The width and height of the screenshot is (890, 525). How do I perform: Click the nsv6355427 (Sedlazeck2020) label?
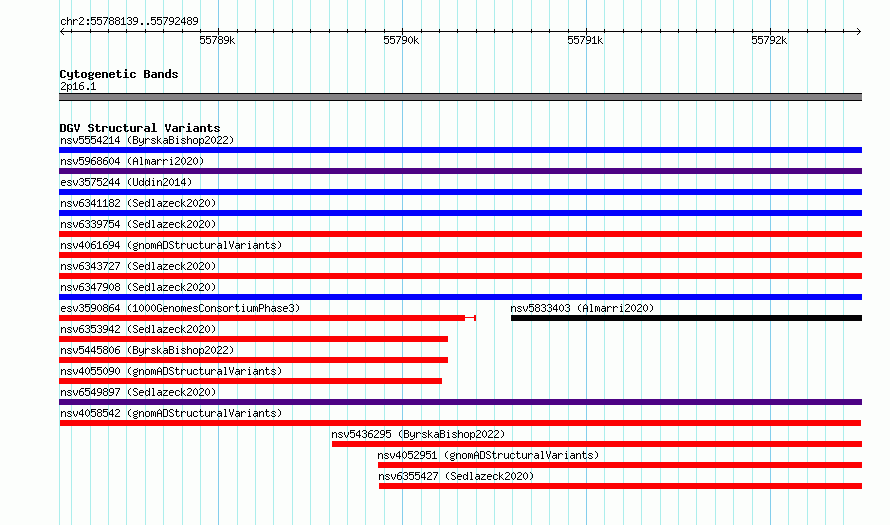pyautogui.click(x=456, y=476)
